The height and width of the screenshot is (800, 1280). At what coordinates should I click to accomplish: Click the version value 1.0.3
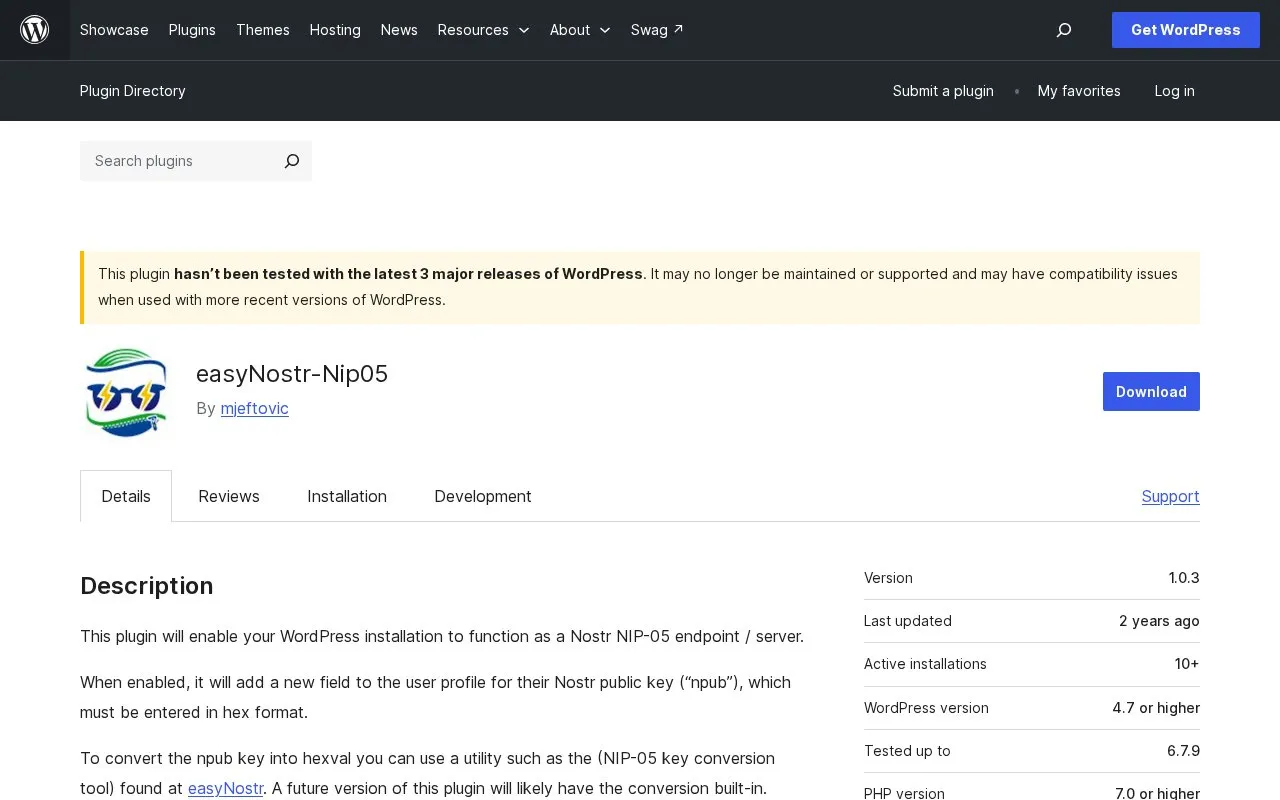pyautogui.click(x=1184, y=578)
